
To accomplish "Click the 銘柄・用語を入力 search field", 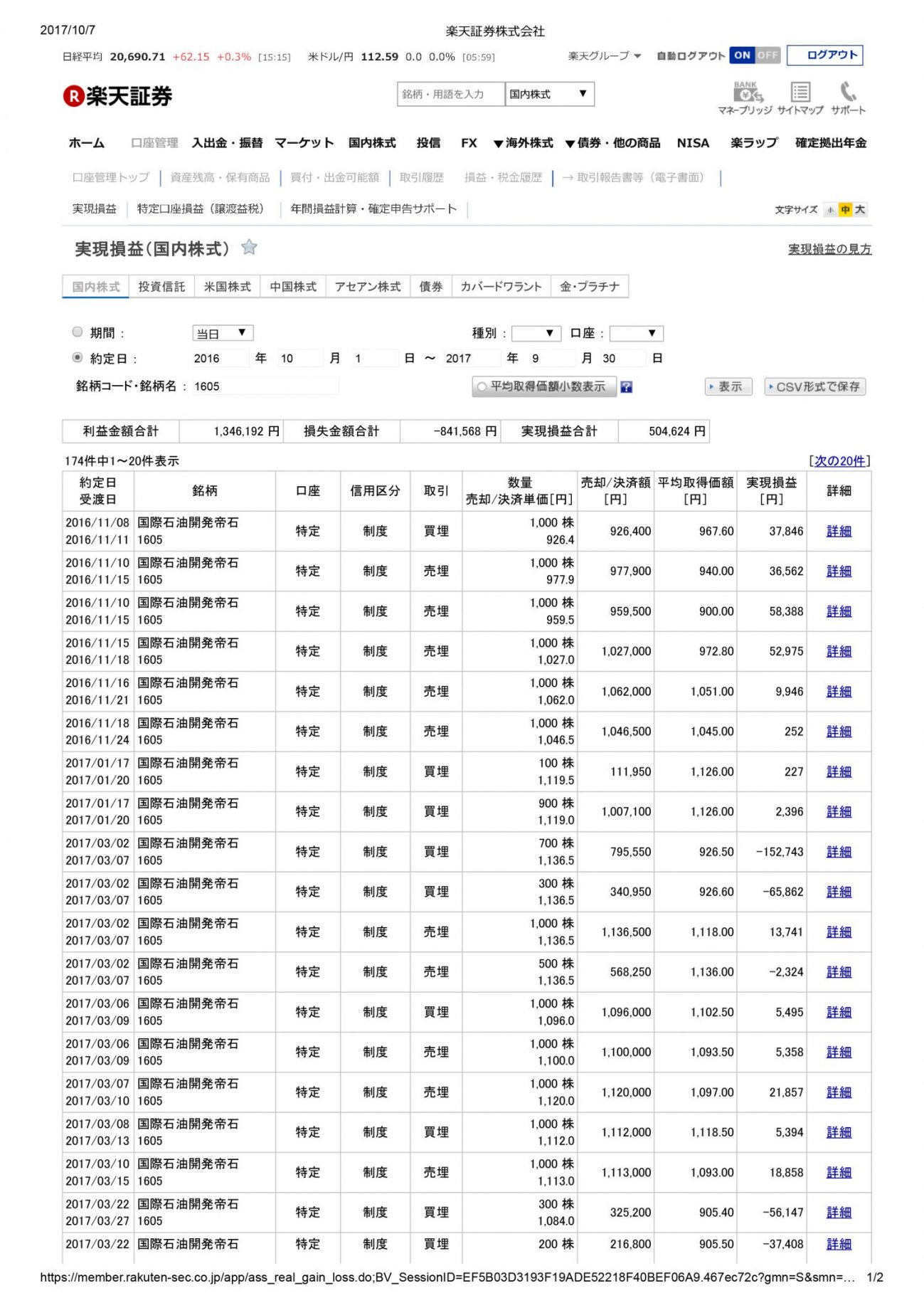I will click(x=451, y=94).
